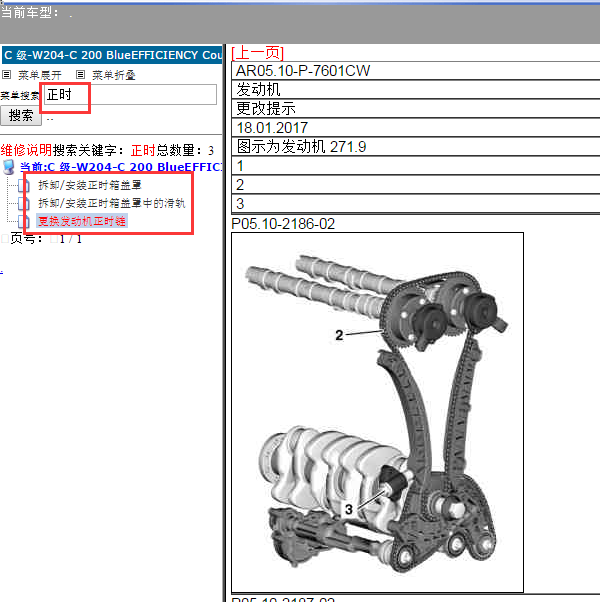Click the 发动机 table row
This screenshot has height=602, width=600.
(415, 89)
